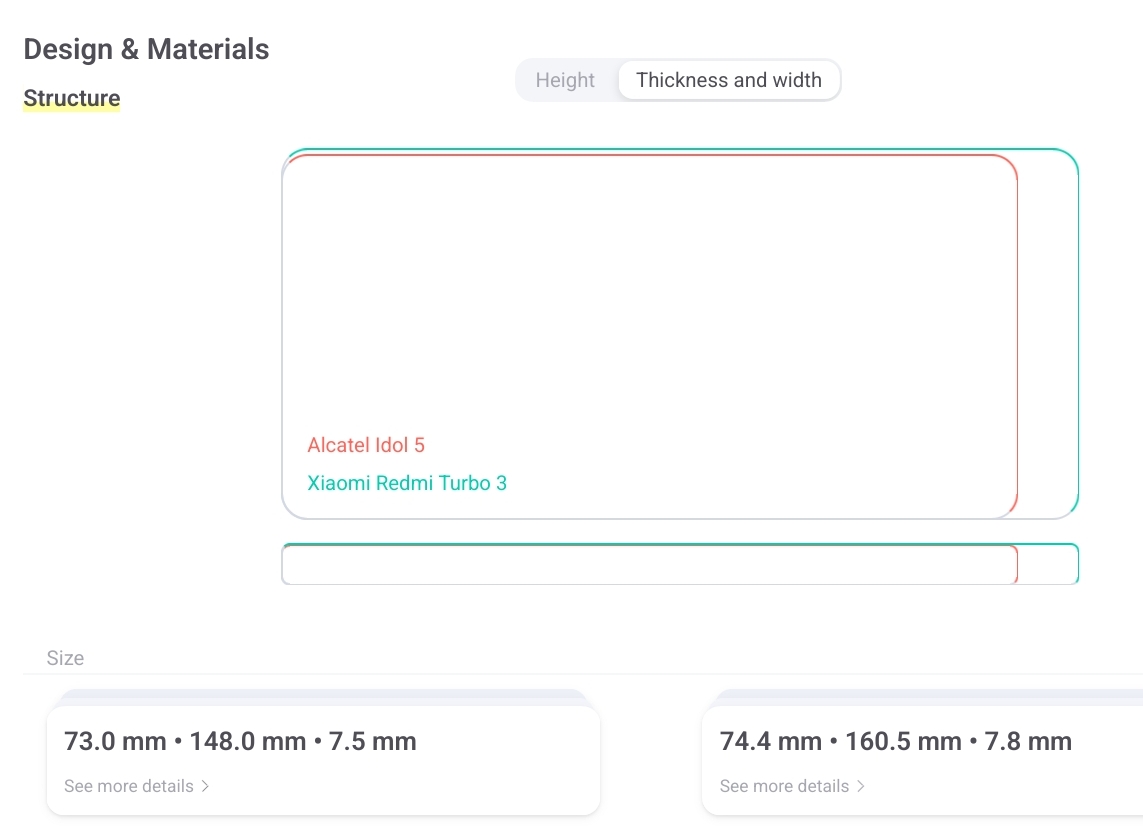
Task: Click the Xiaomi Redmi Turbo 3 label
Action: 407,483
